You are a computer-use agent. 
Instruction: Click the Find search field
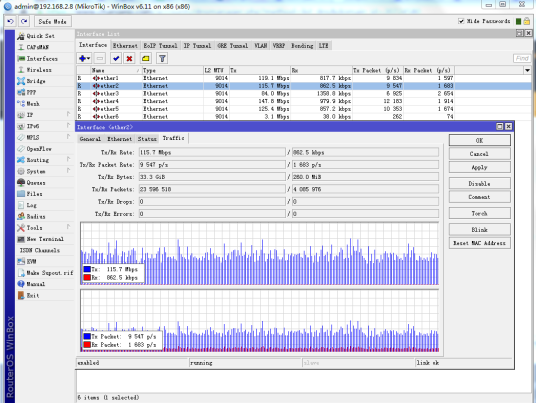522,58
